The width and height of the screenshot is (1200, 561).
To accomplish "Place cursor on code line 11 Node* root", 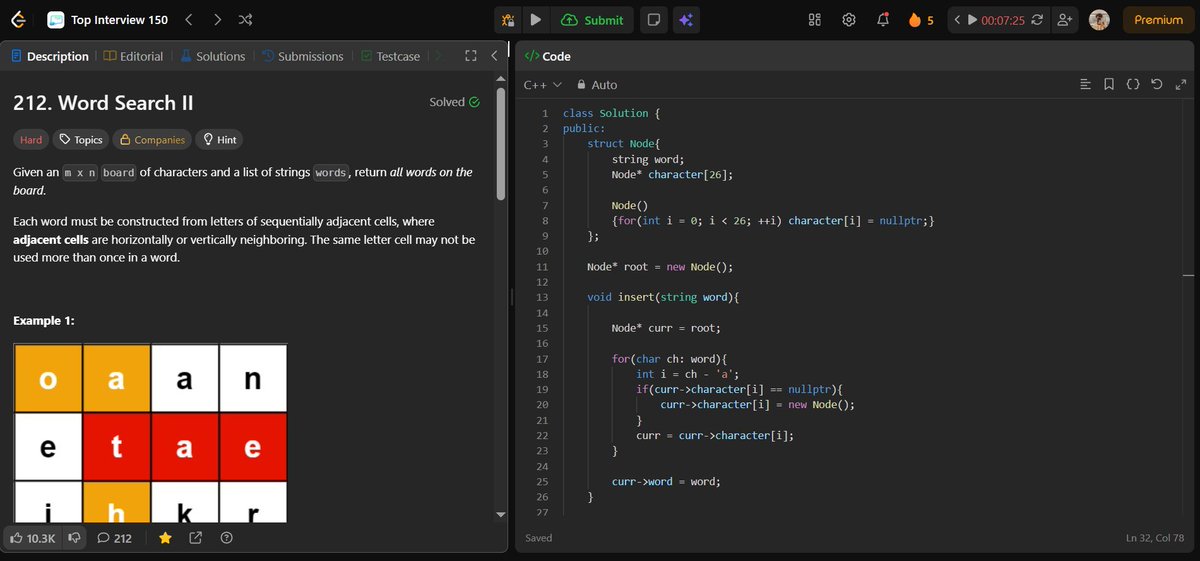I will 660,267.
